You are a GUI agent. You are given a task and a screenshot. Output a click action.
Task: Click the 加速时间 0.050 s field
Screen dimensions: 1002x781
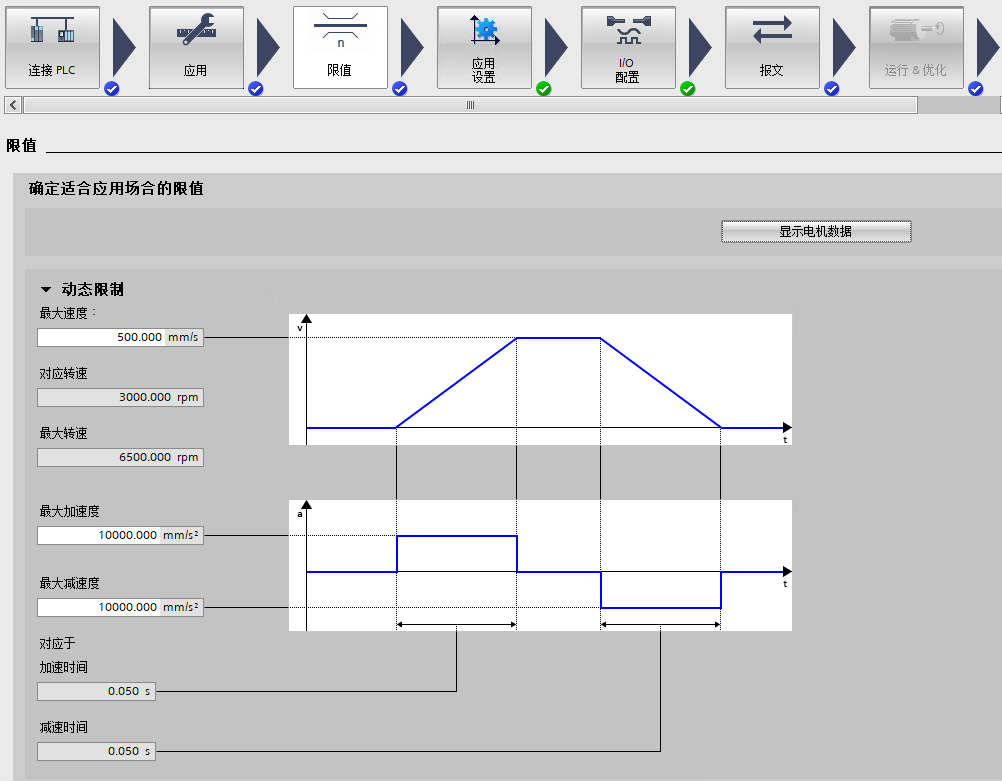[x=96, y=691]
